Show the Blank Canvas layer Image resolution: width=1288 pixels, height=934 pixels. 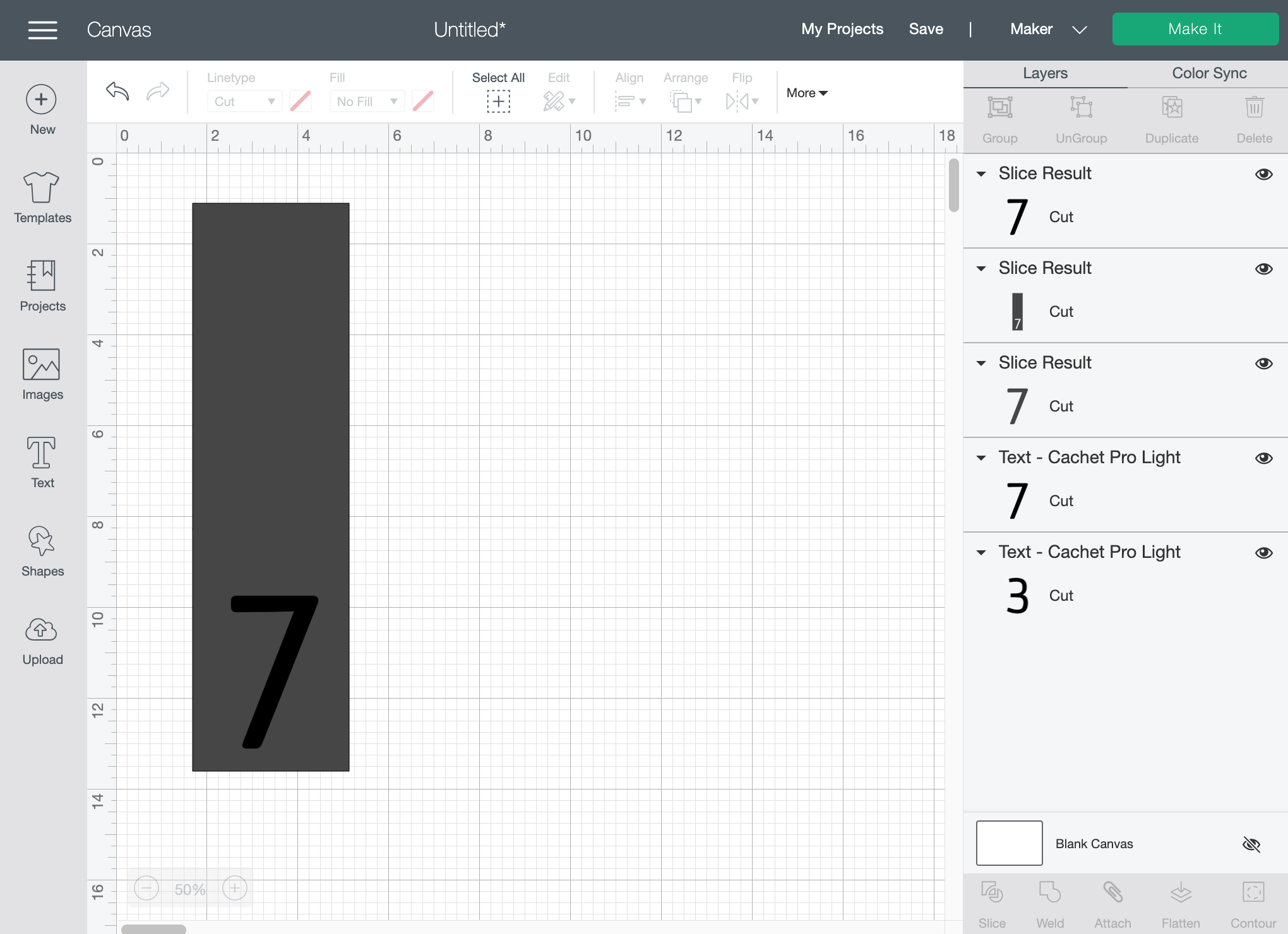pyautogui.click(x=1251, y=844)
